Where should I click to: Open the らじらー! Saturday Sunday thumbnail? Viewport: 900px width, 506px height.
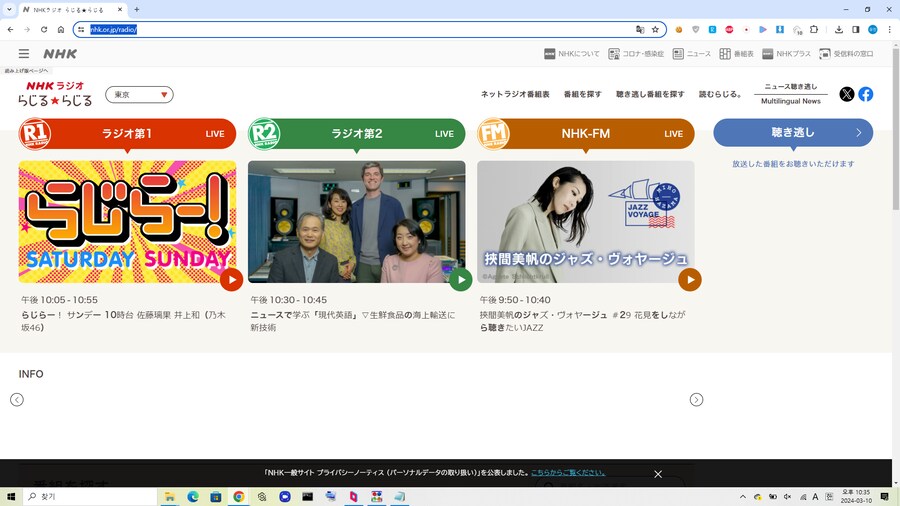coord(127,221)
